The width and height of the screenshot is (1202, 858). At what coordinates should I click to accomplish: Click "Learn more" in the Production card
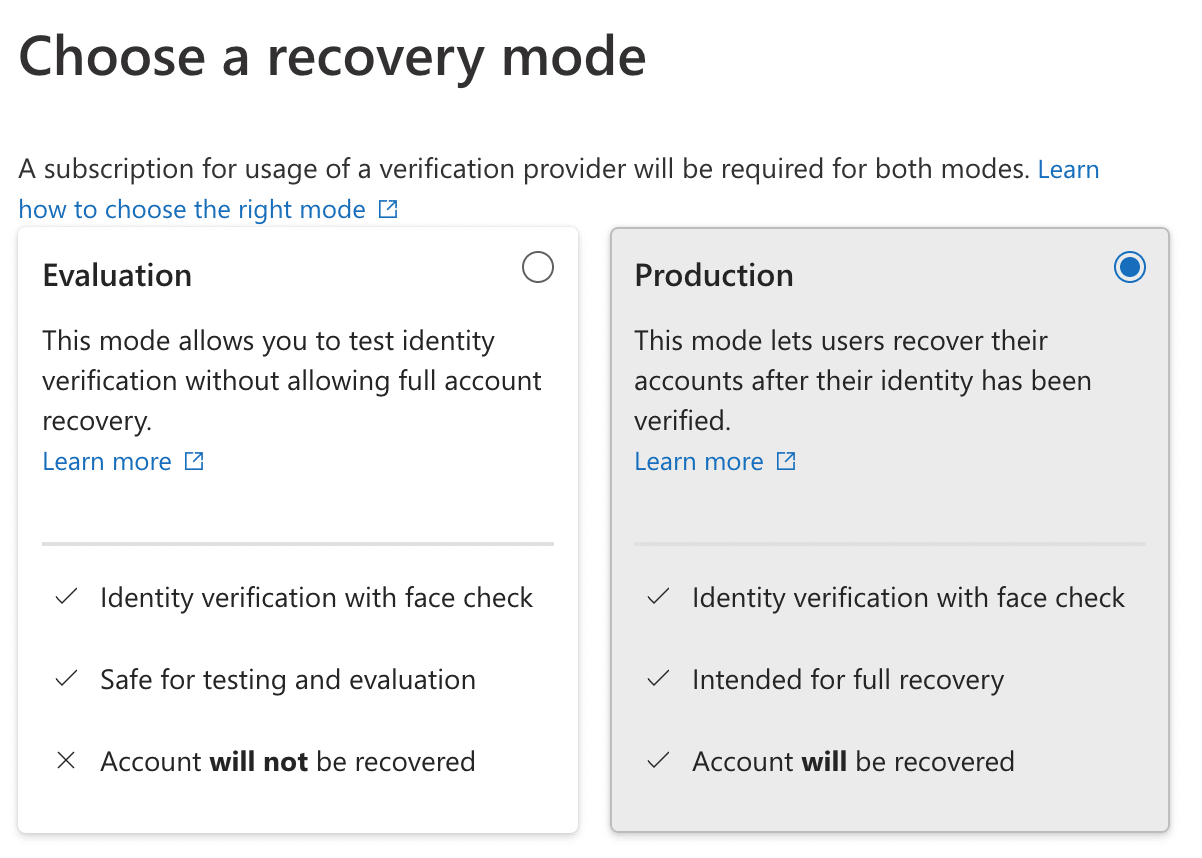point(699,461)
